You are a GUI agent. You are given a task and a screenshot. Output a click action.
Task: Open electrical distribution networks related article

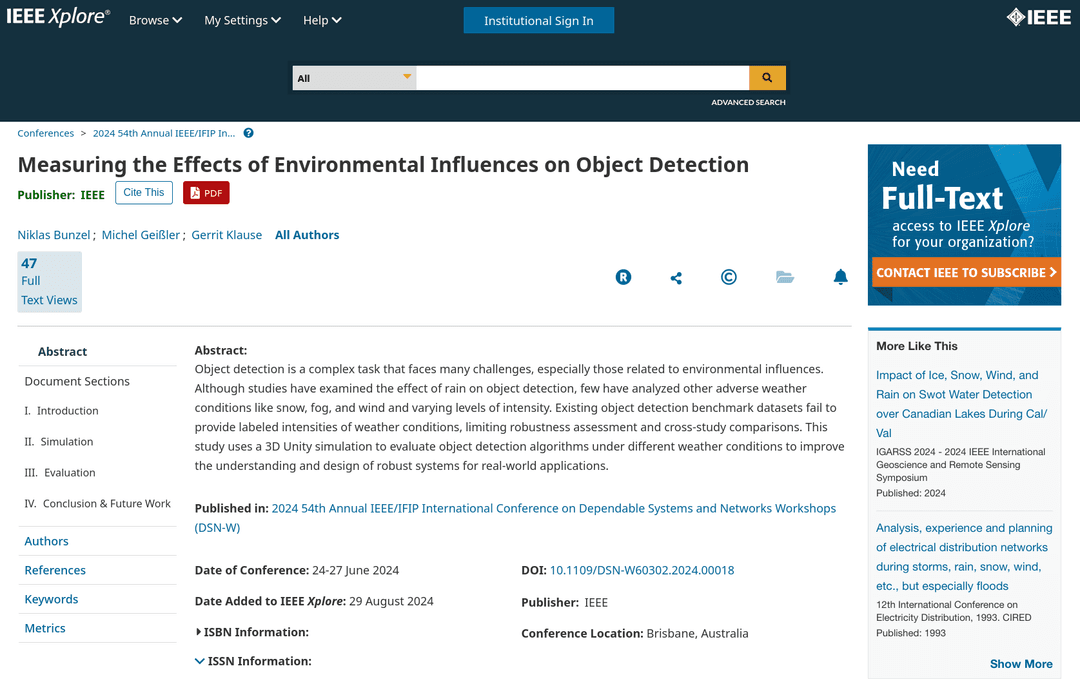964,557
